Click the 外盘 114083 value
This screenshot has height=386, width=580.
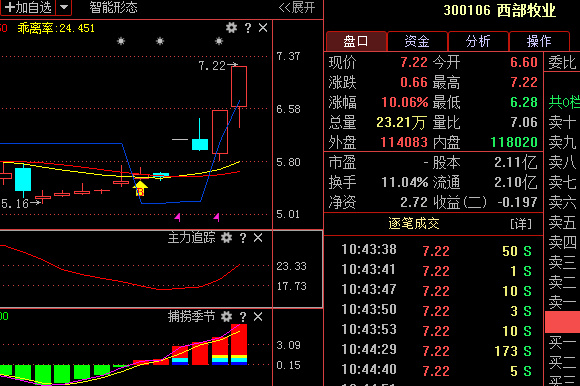[404, 142]
